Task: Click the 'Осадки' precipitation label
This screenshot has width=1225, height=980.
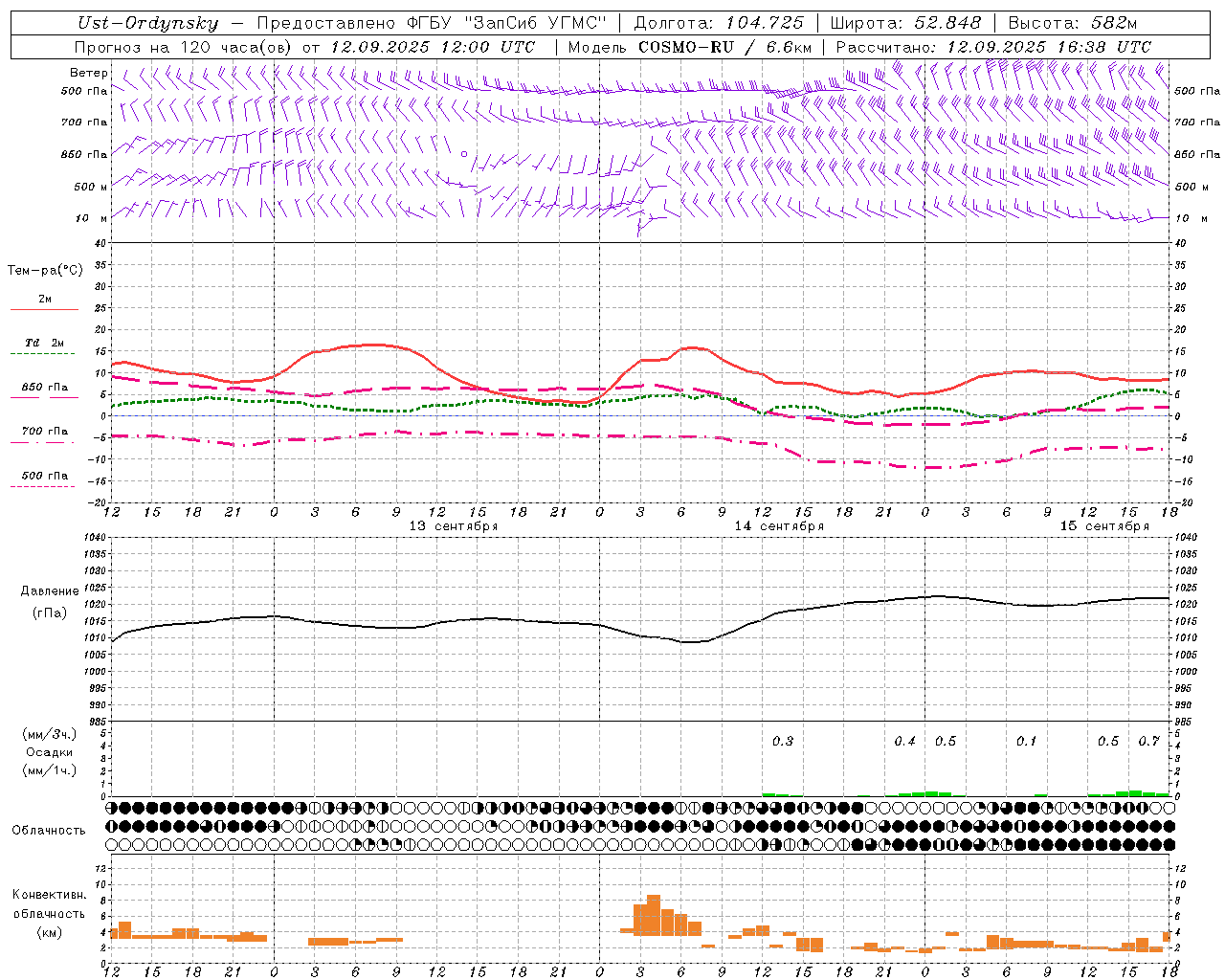Action: pyautogui.click(x=49, y=752)
